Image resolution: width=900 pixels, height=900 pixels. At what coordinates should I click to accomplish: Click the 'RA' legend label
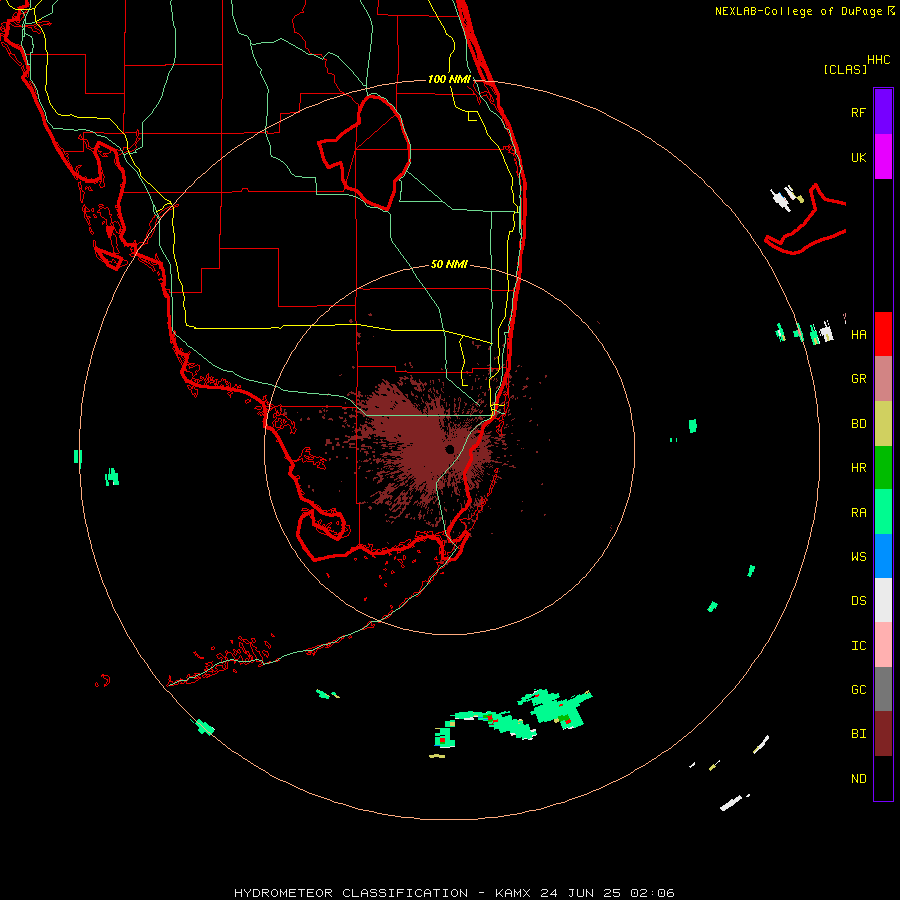click(858, 513)
